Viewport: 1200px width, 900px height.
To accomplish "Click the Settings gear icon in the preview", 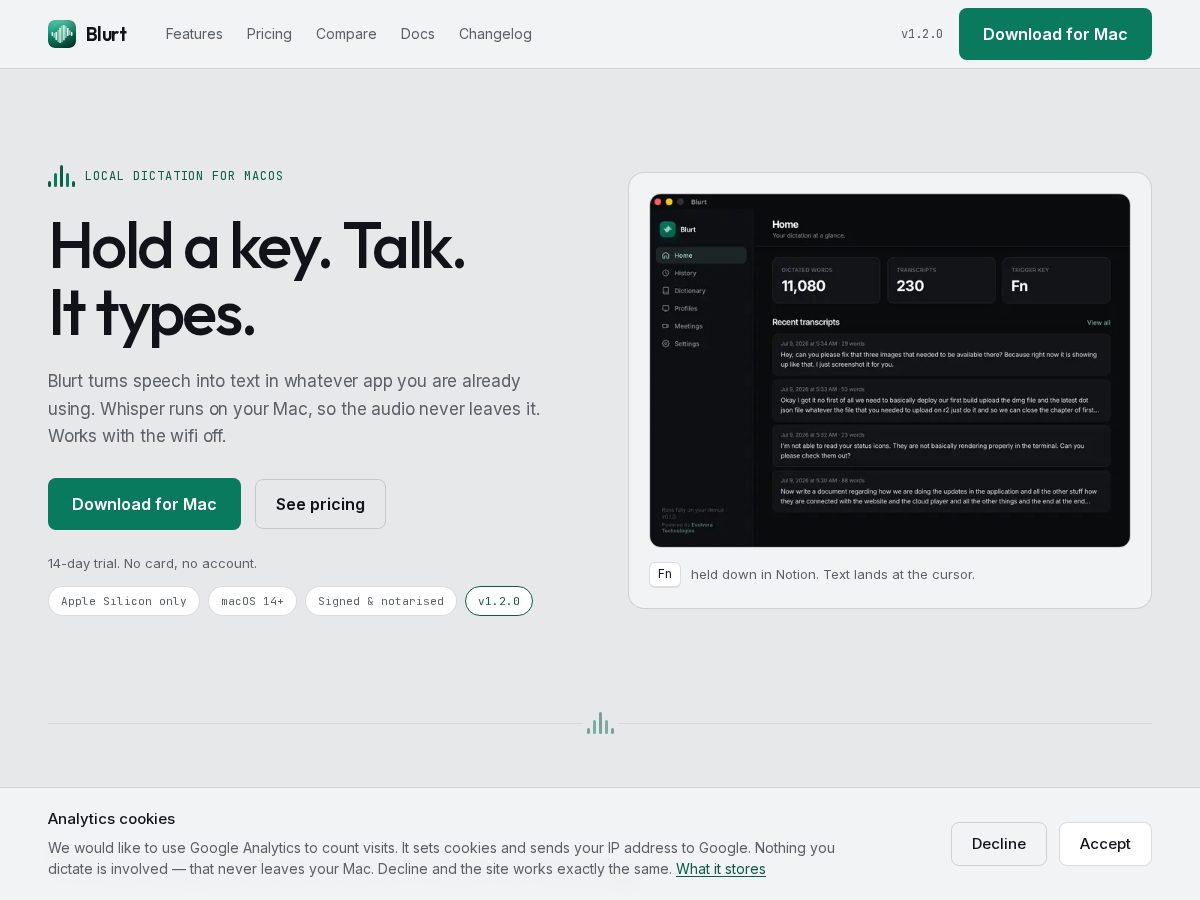I will [666, 344].
